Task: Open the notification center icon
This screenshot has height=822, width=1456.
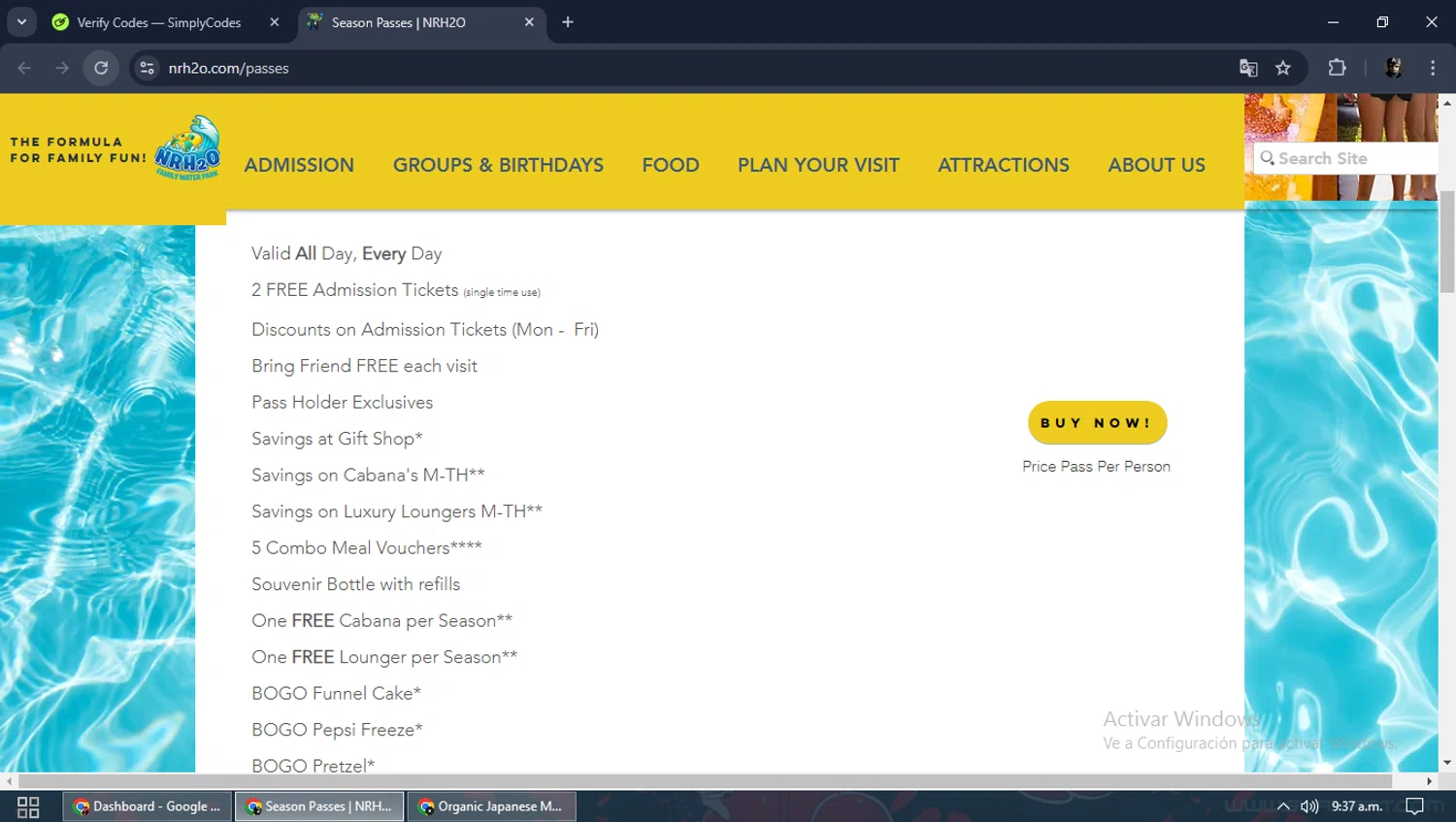Action: [x=1415, y=806]
